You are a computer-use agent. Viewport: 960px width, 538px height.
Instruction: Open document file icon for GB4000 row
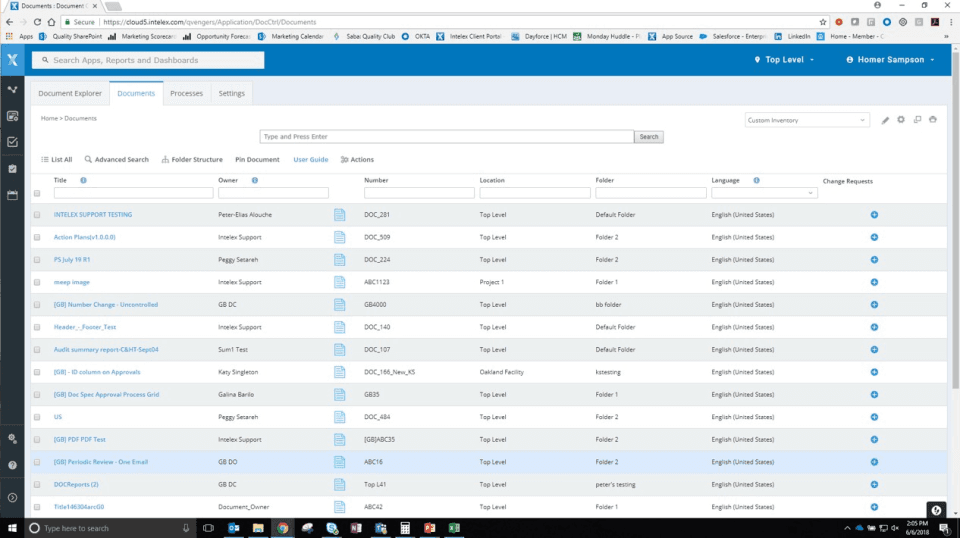coord(340,305)
